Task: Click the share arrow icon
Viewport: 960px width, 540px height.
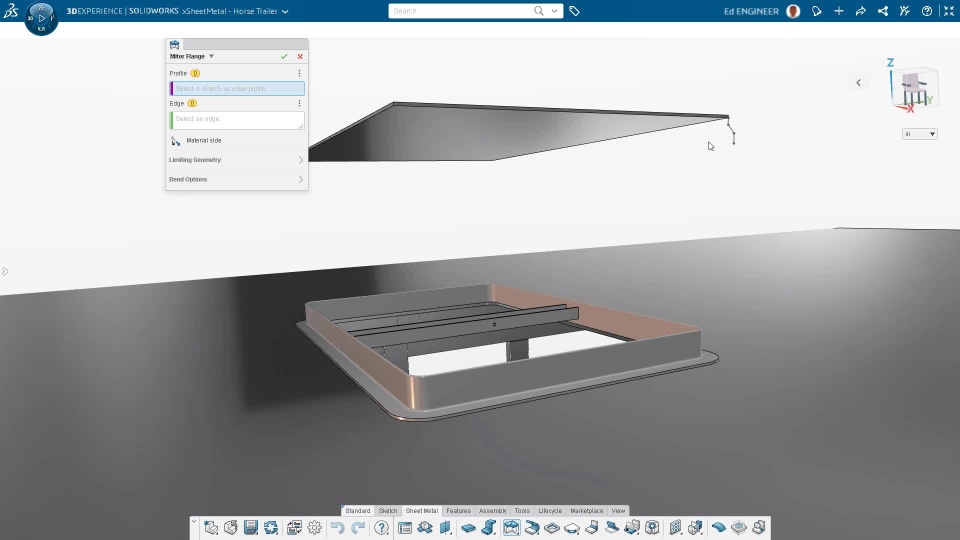Action: [861, 11]
